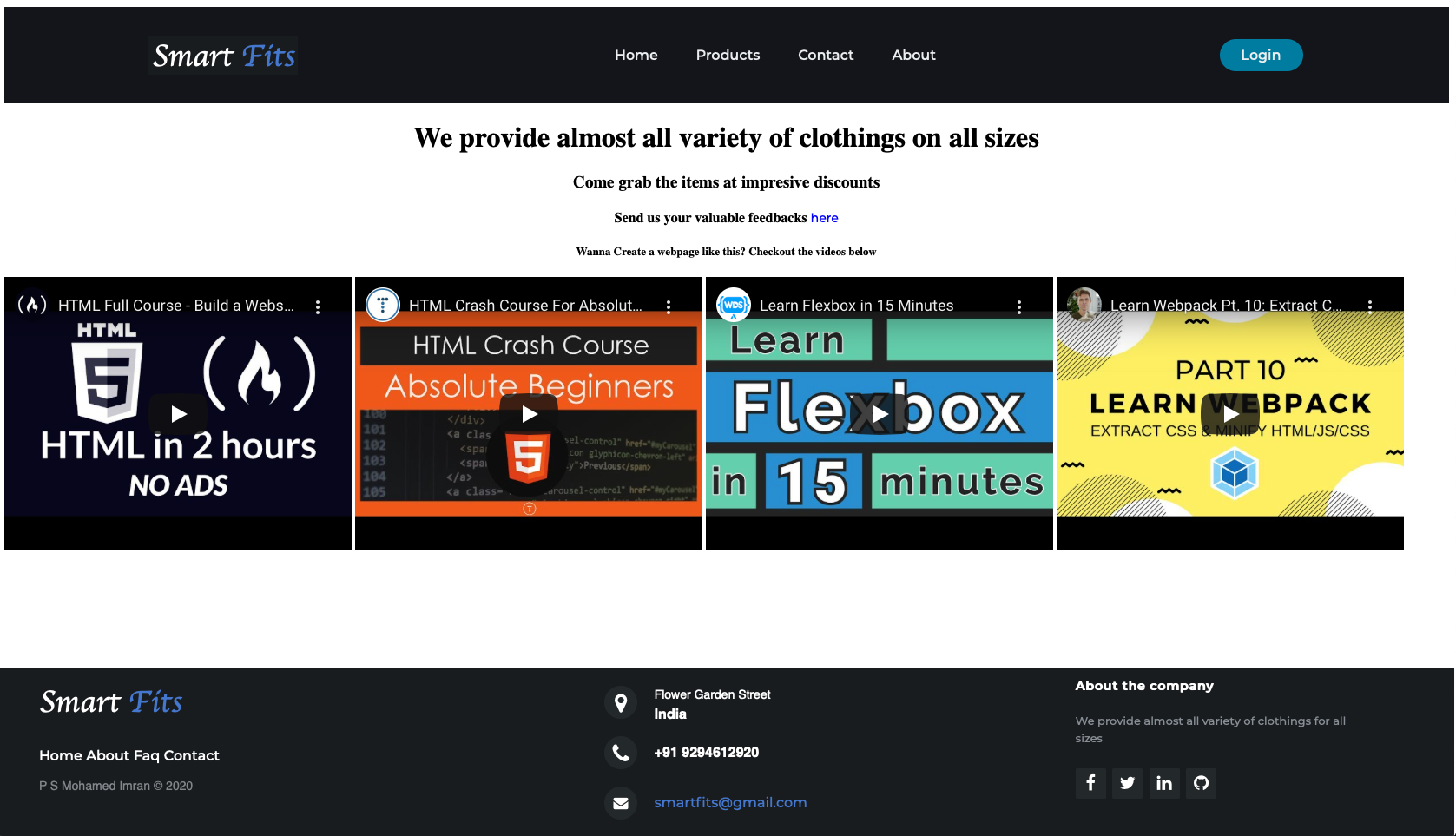Open Home link in footer
This screenshot has width=1456, height=836.
coord(61,755)
